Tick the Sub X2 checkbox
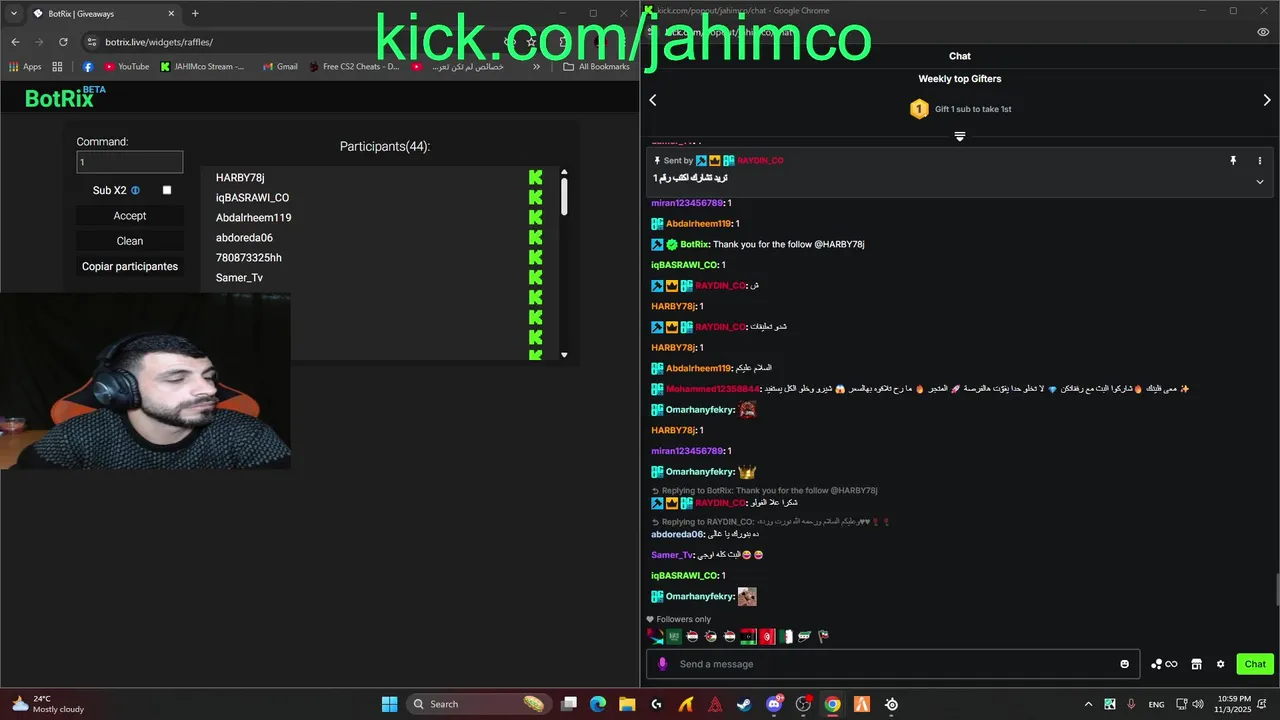 pyautogui.click(x=167, y=190)
